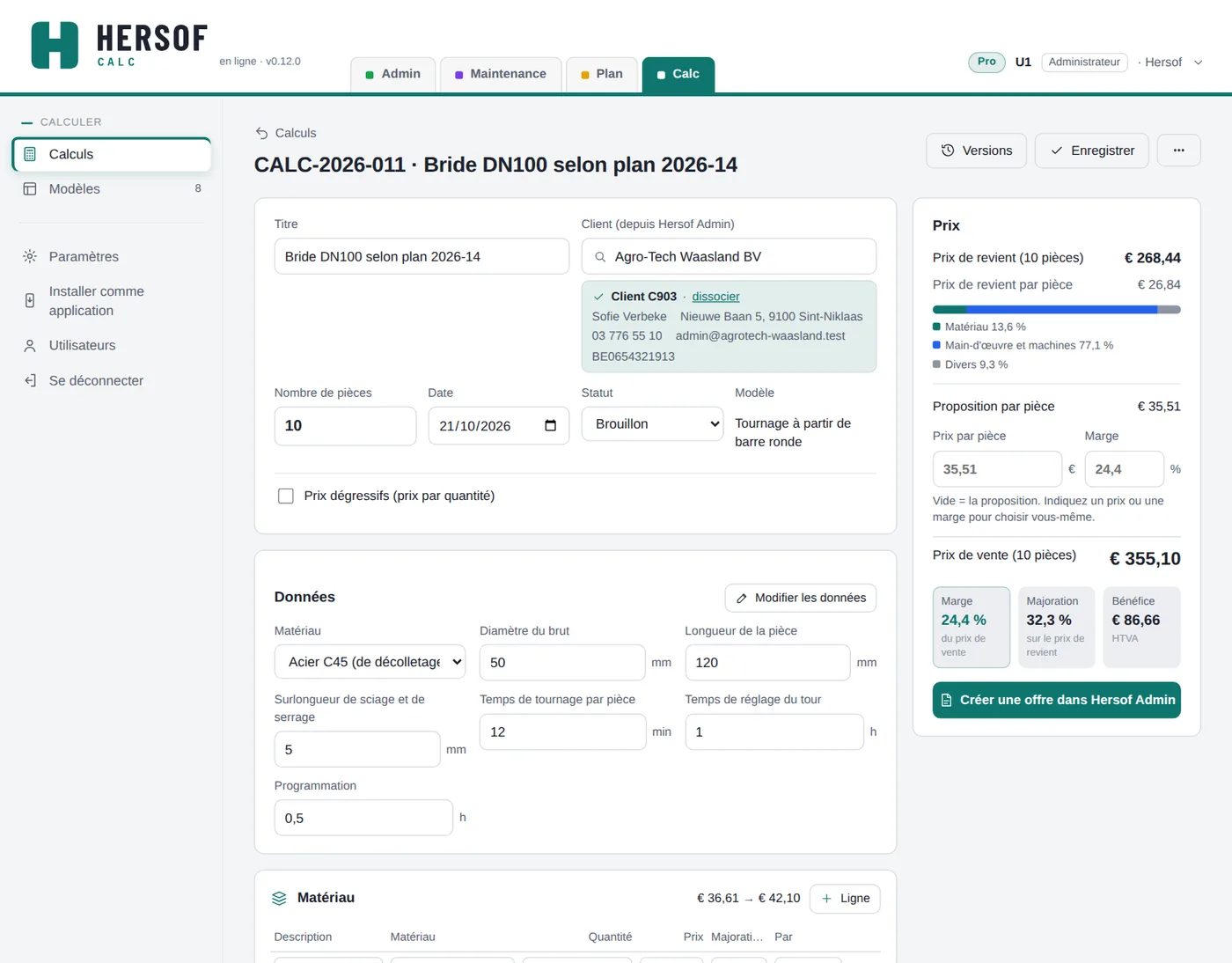The width and height of the screenshot is (1232, 963).
Task: Expand the Matériau Acier C45 dropdown
Action: (x=370, y=662)
